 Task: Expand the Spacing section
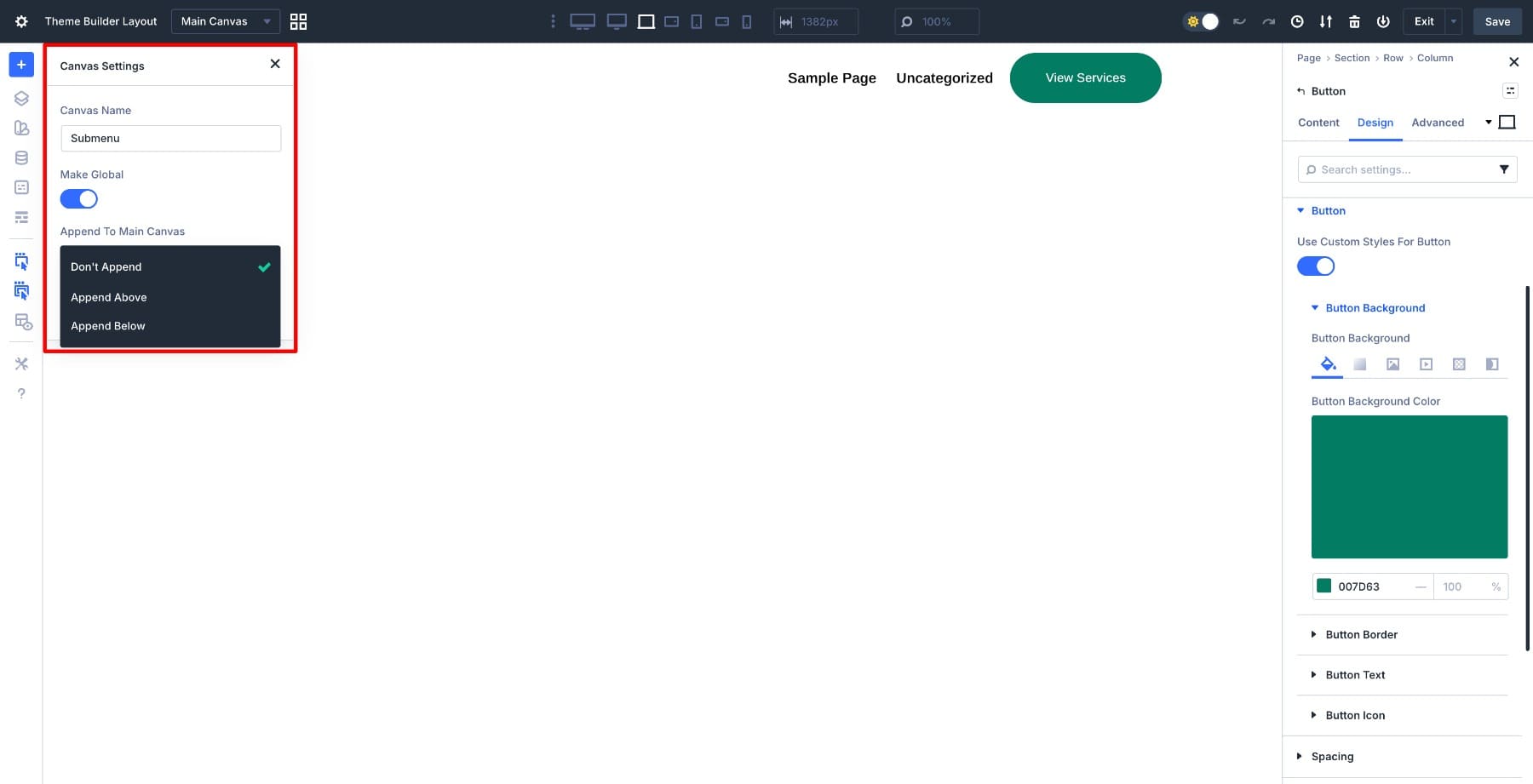tap(1332, 757)
